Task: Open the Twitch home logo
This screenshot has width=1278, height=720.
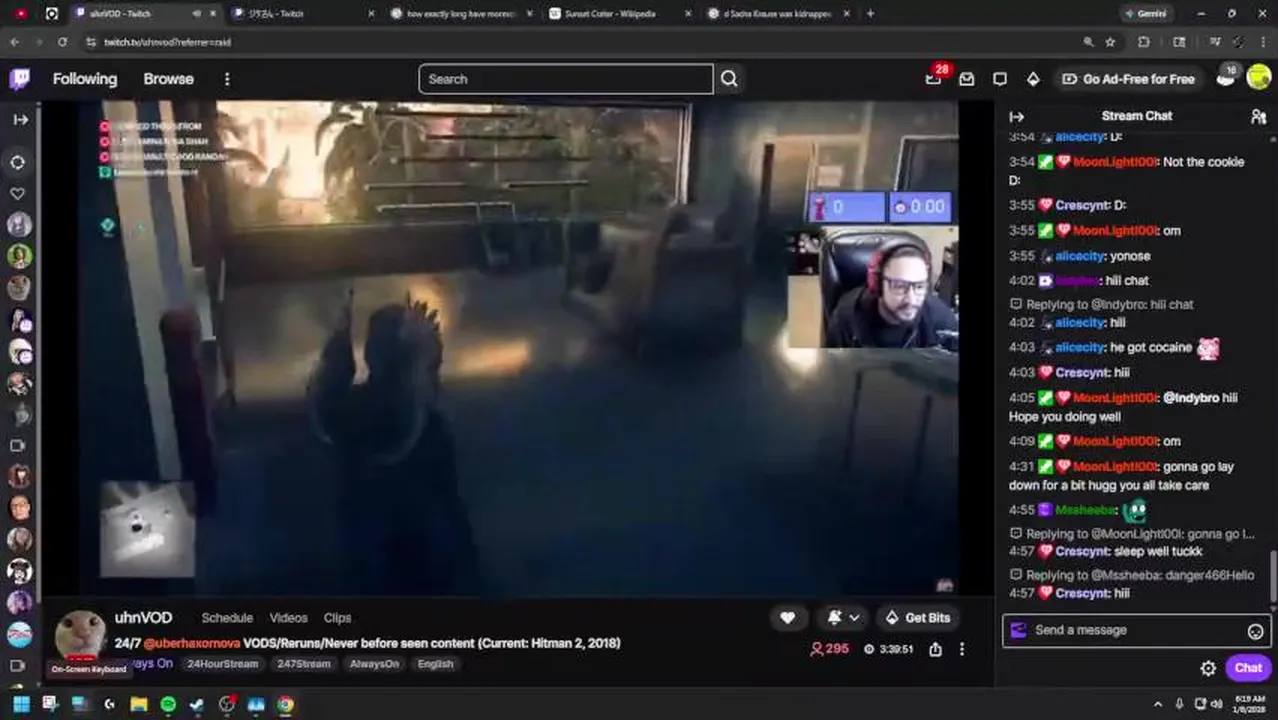Action: pyautogui.click(x=20, y=79)
